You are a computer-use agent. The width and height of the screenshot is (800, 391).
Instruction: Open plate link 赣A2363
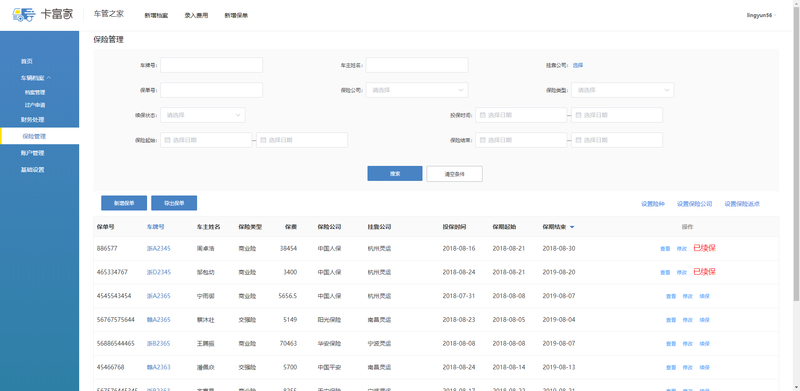tap(159, 367)
